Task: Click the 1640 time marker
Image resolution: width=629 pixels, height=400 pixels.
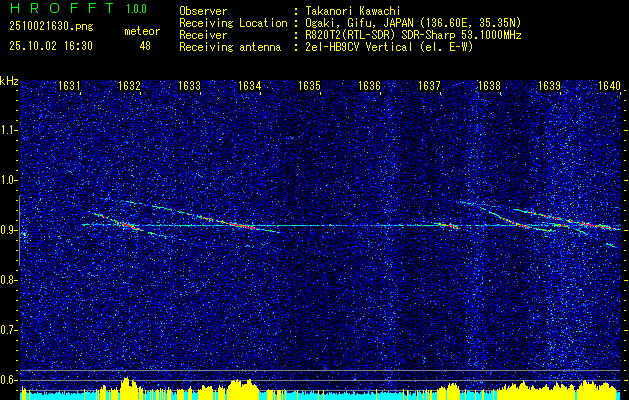Action: 609,86
